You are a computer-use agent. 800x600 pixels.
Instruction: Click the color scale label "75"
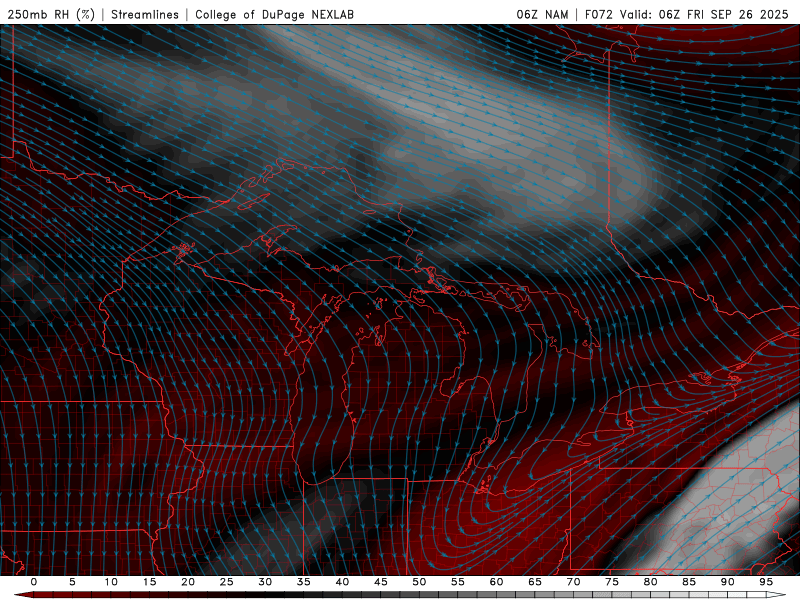612,582
